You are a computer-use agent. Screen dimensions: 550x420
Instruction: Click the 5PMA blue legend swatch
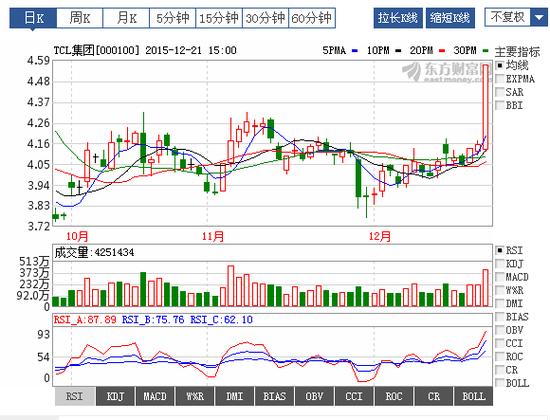point(355,51)
